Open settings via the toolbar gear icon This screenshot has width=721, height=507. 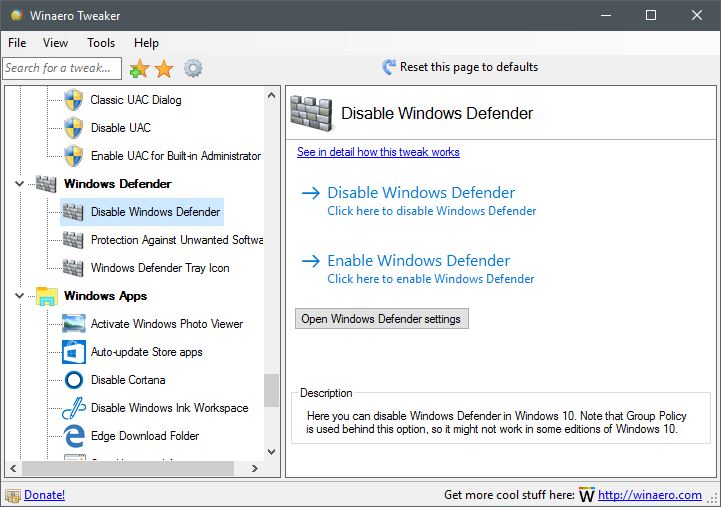[193, 68]
